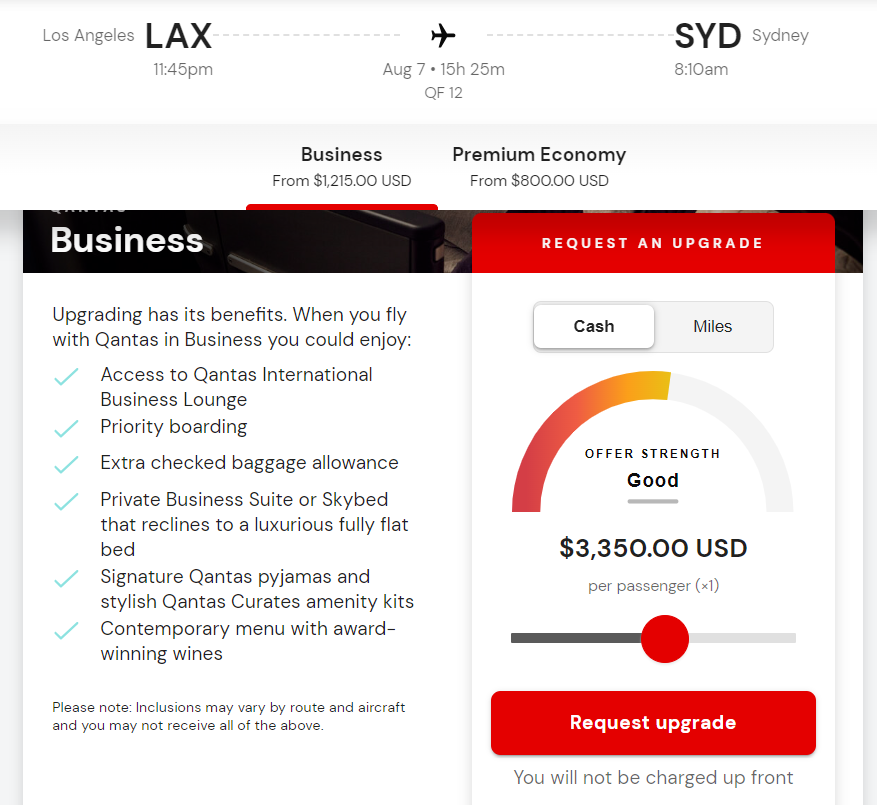The image size is (877, 805).
Task: Click the checkmark beside Extra checked baggage allowance
Action: point(67,464)
